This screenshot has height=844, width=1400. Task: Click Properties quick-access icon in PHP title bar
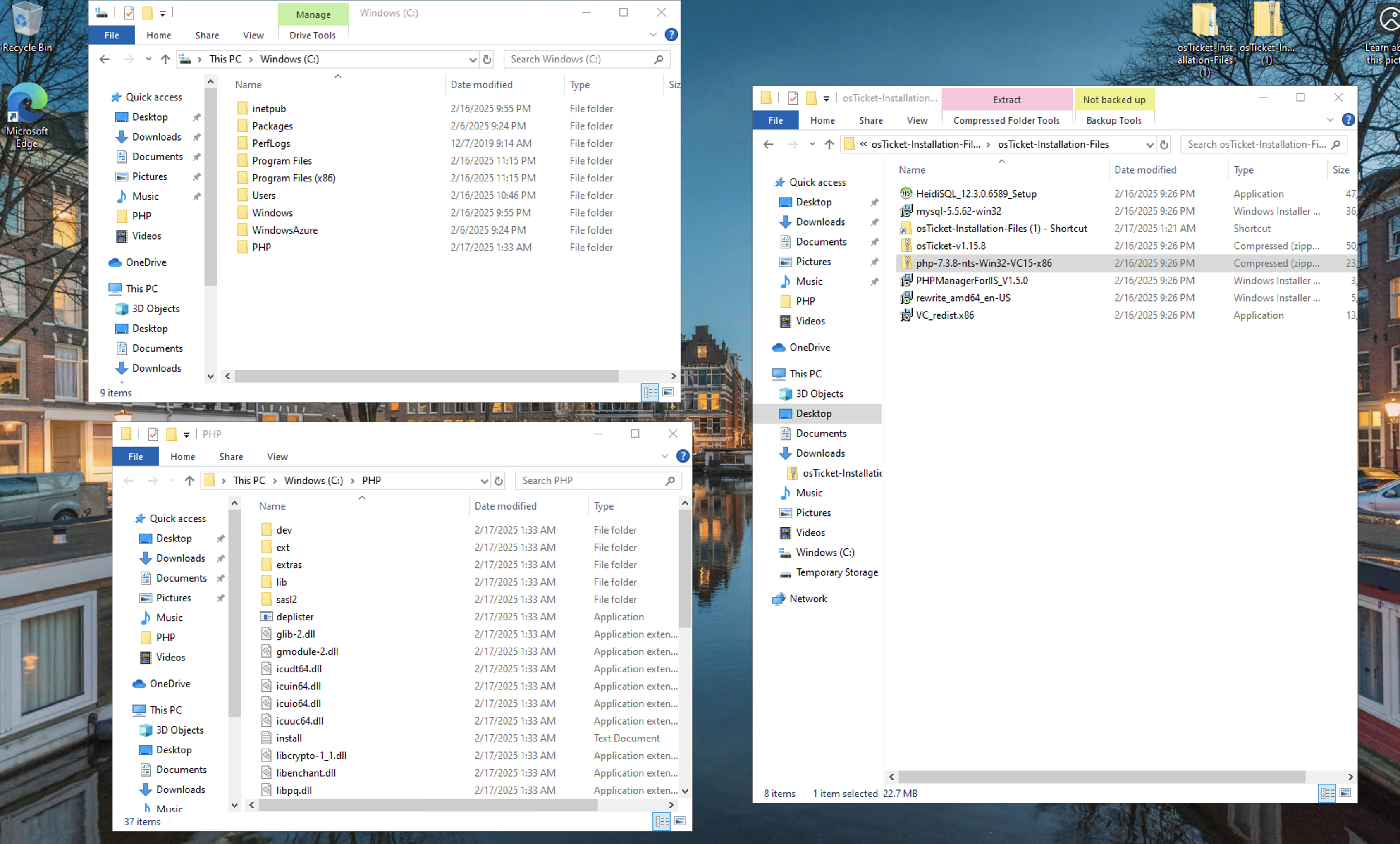pyautogui.click(x=153, y=434)
